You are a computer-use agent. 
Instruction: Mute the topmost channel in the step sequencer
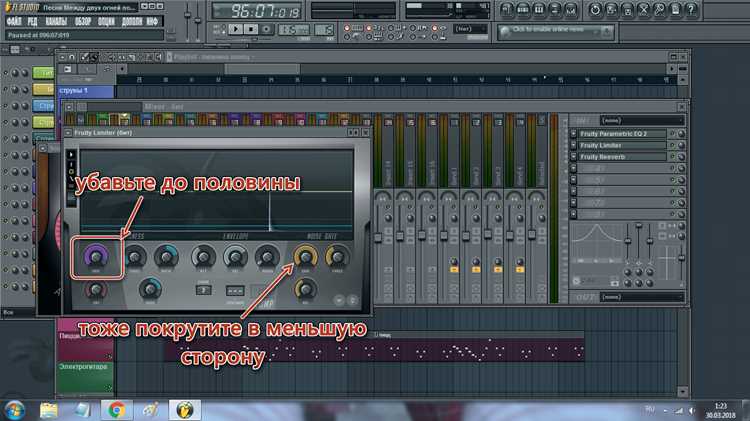(6, 73)
